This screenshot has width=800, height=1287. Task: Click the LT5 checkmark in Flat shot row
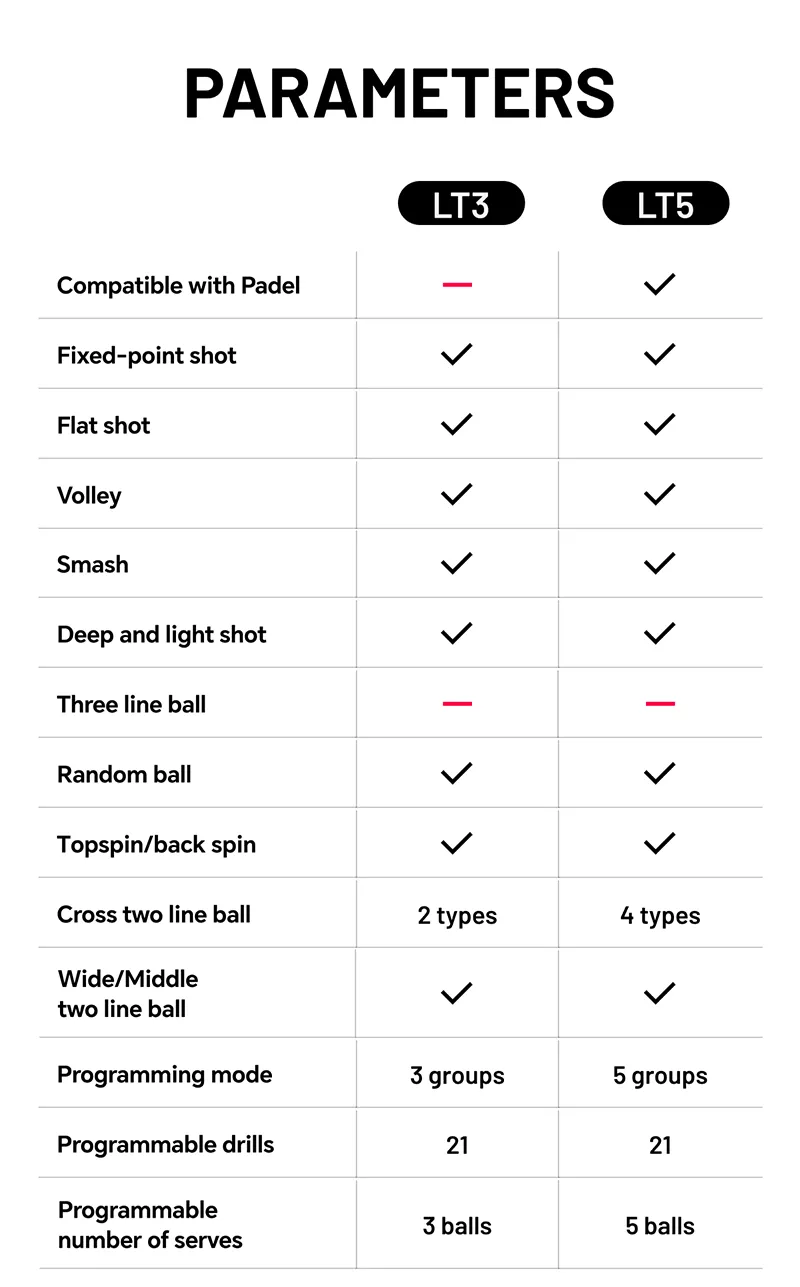(660, 424)
